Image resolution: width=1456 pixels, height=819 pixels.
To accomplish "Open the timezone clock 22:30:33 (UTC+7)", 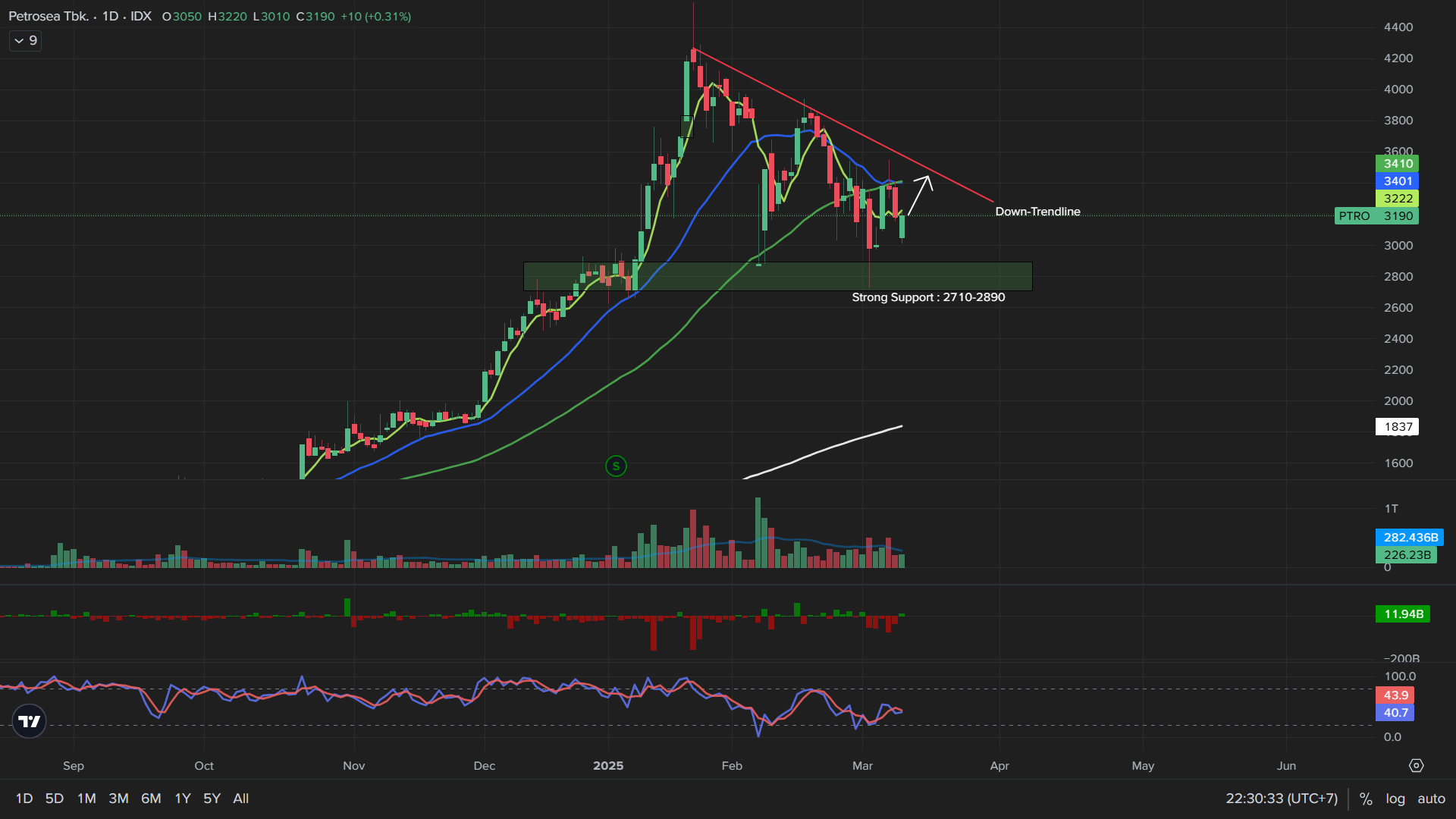I will (1282, 799).
